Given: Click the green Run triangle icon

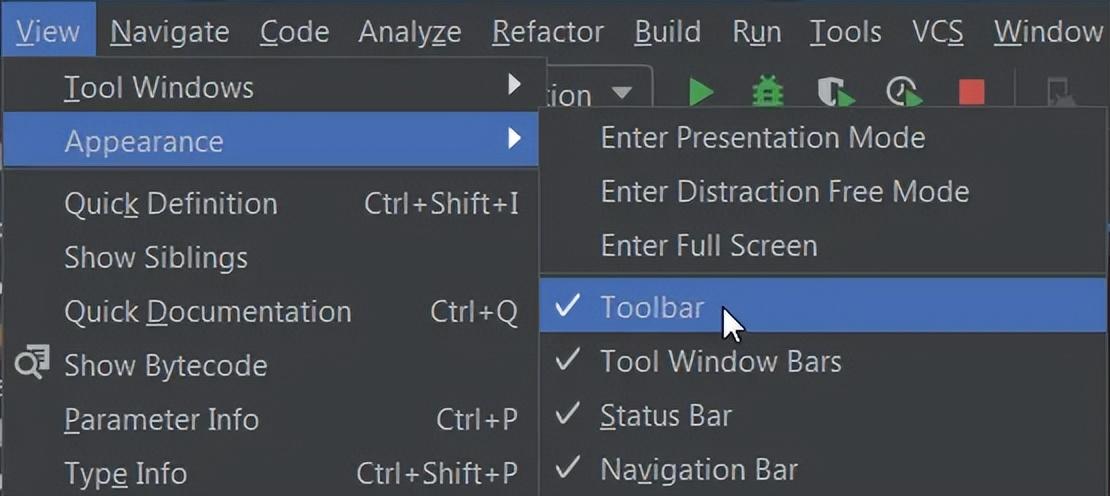Looking at the screenshot, I should pos(701,93).
